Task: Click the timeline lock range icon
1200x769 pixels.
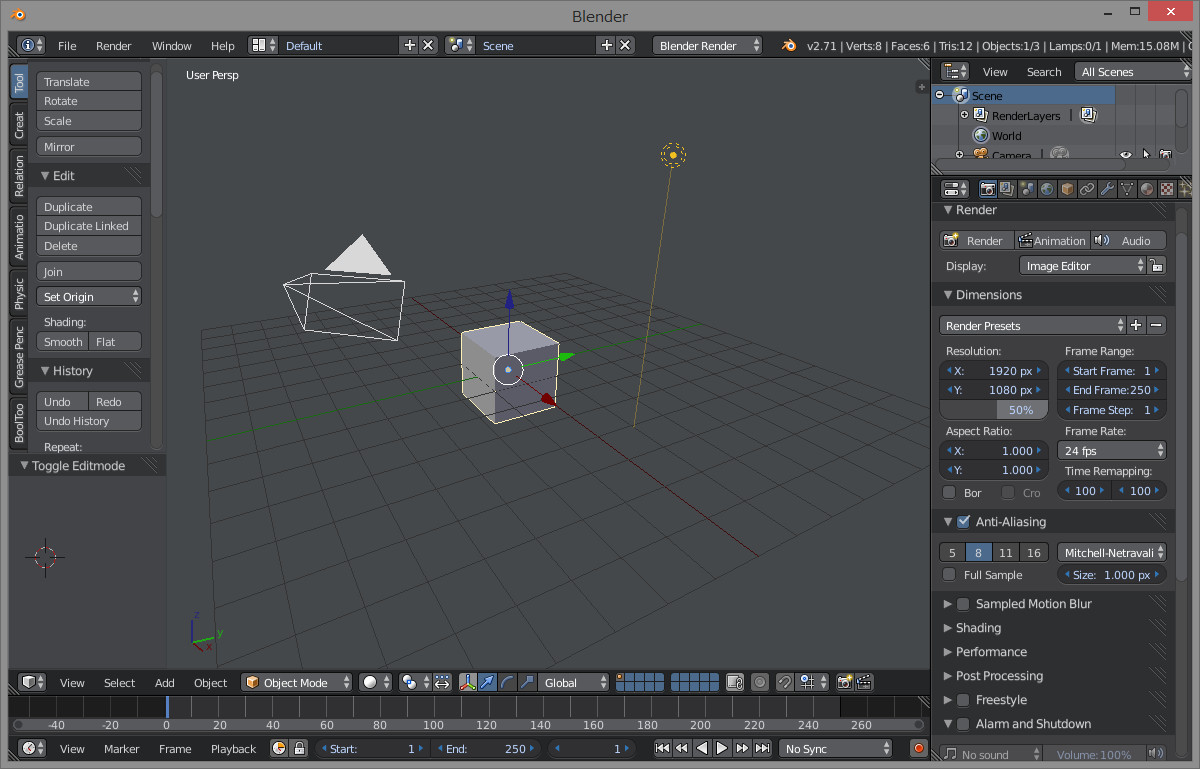Action: pyautogui.click(x=297, y=748)
